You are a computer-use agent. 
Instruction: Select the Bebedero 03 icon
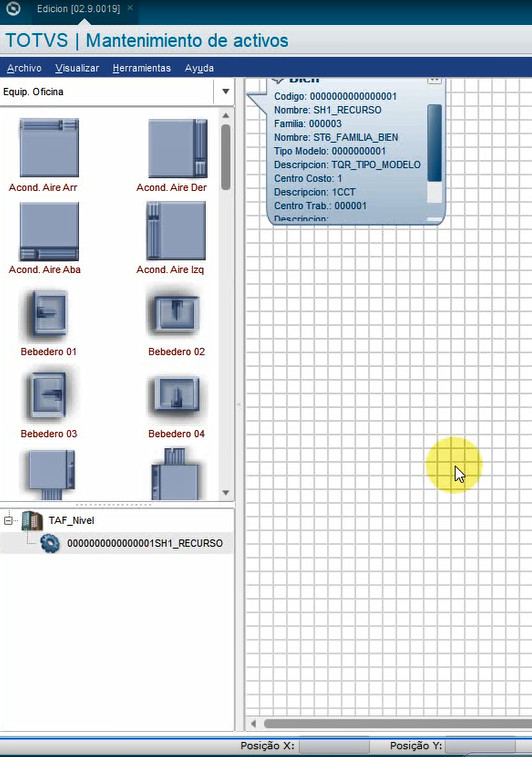click(x=49, y=395)
